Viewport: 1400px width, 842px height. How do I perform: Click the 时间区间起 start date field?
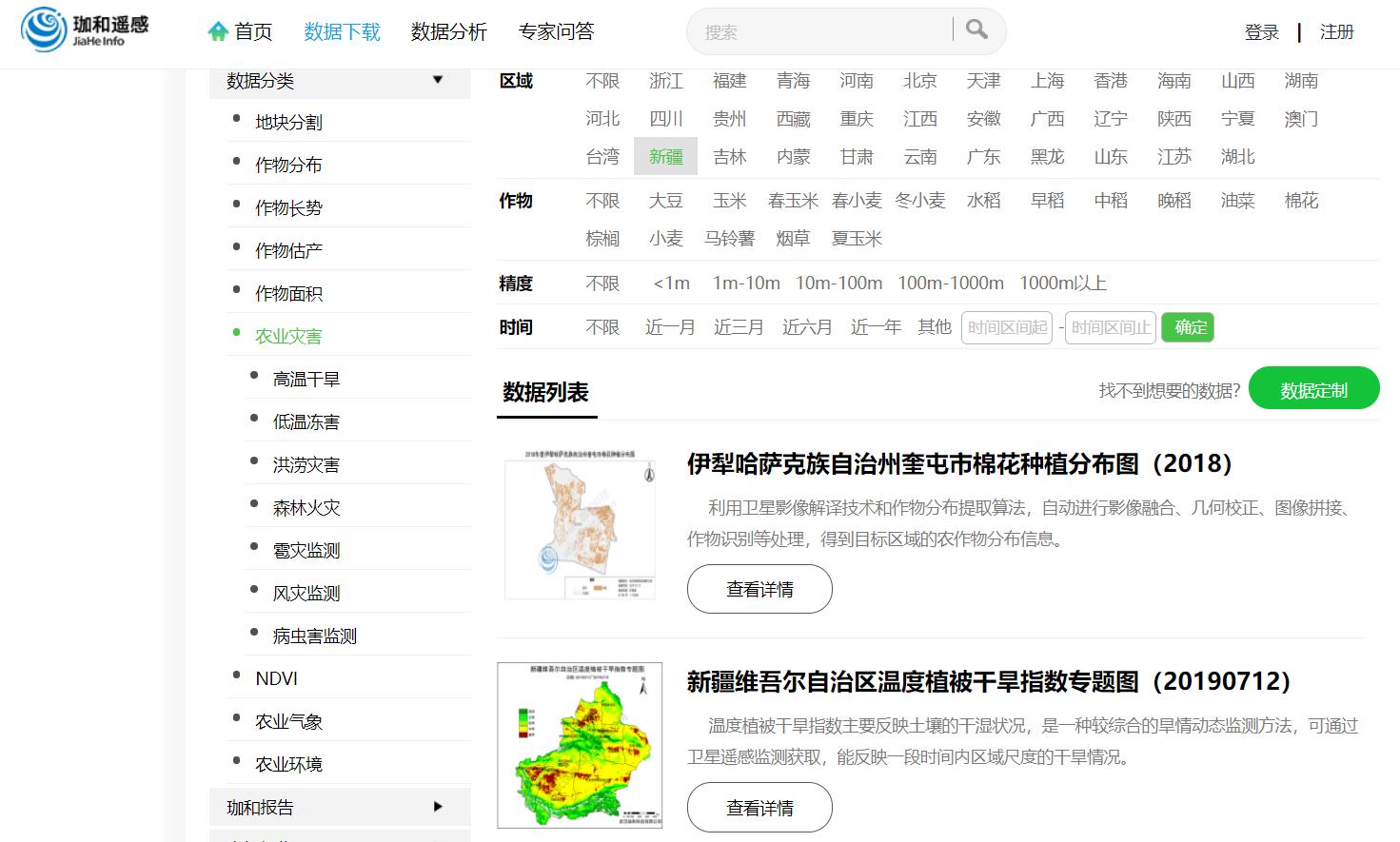[1007, 327]
